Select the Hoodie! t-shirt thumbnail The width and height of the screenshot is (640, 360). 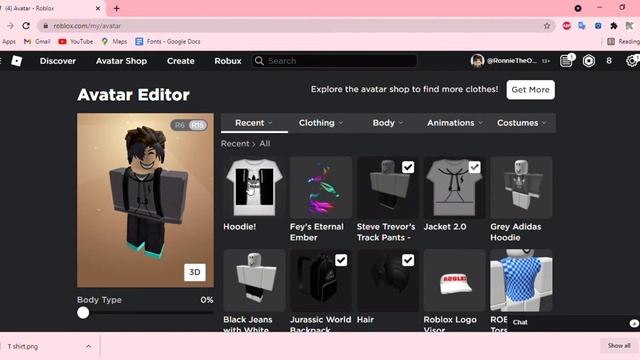(x=254, y=187)
